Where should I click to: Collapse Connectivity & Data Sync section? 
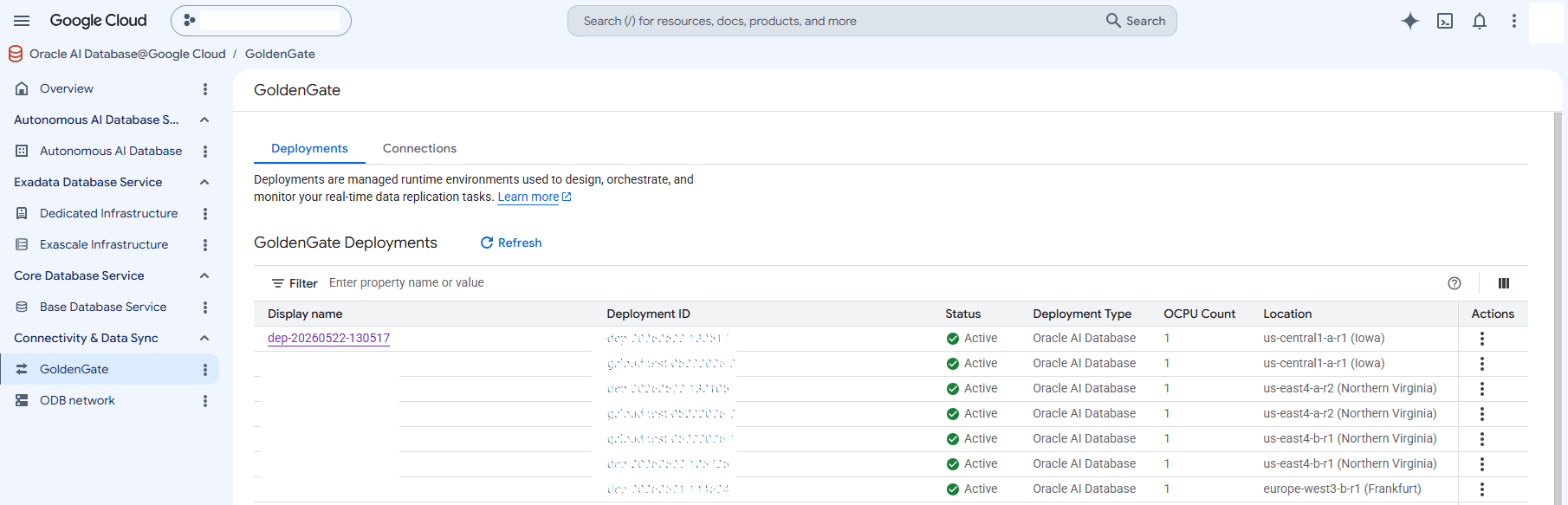coord(204,338)
